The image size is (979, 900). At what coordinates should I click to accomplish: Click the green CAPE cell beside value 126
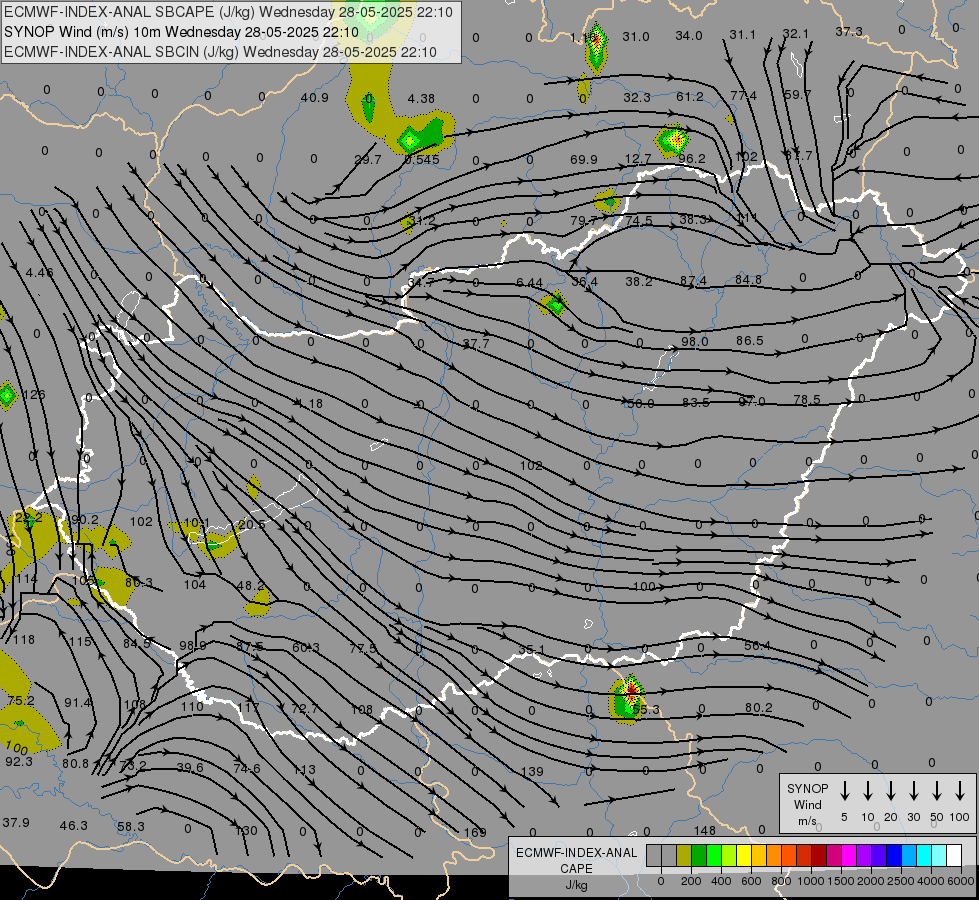pyautogui.click(x=7, y=395)
